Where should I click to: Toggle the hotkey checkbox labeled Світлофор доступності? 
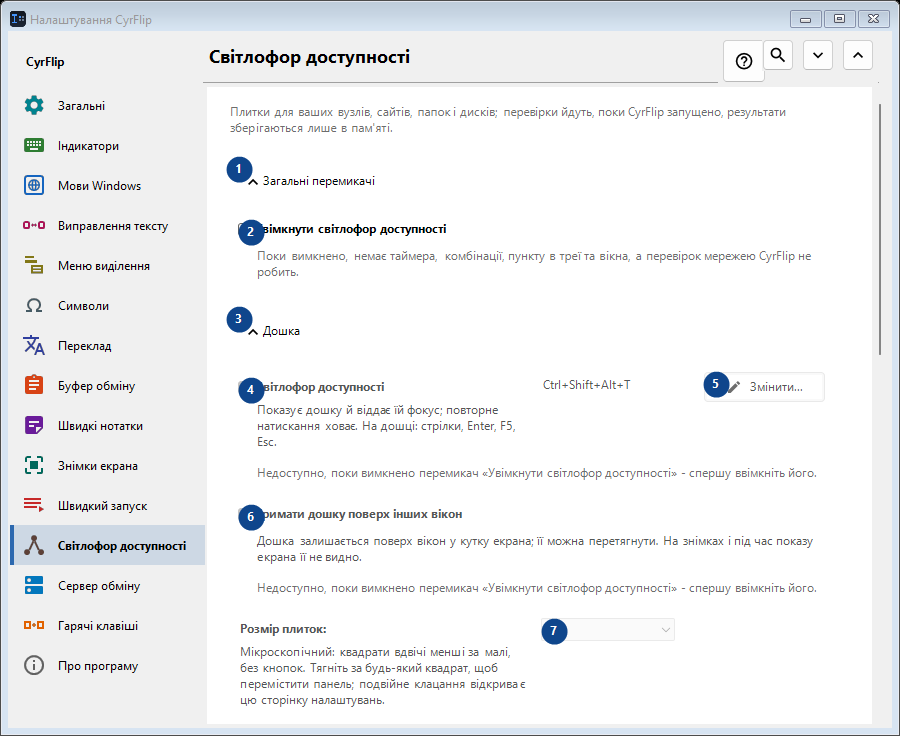(x=243, y=387)
